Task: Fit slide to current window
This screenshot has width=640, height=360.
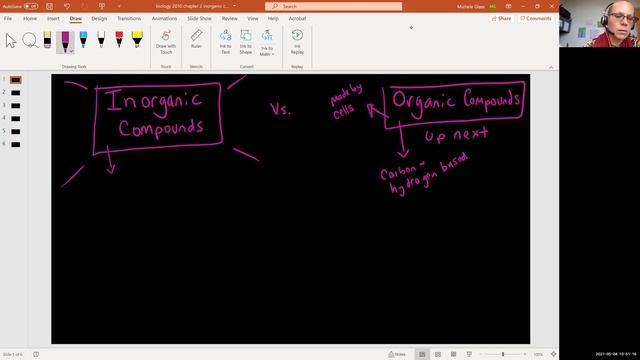Action: pyautogui.click(x=553, y=354)
